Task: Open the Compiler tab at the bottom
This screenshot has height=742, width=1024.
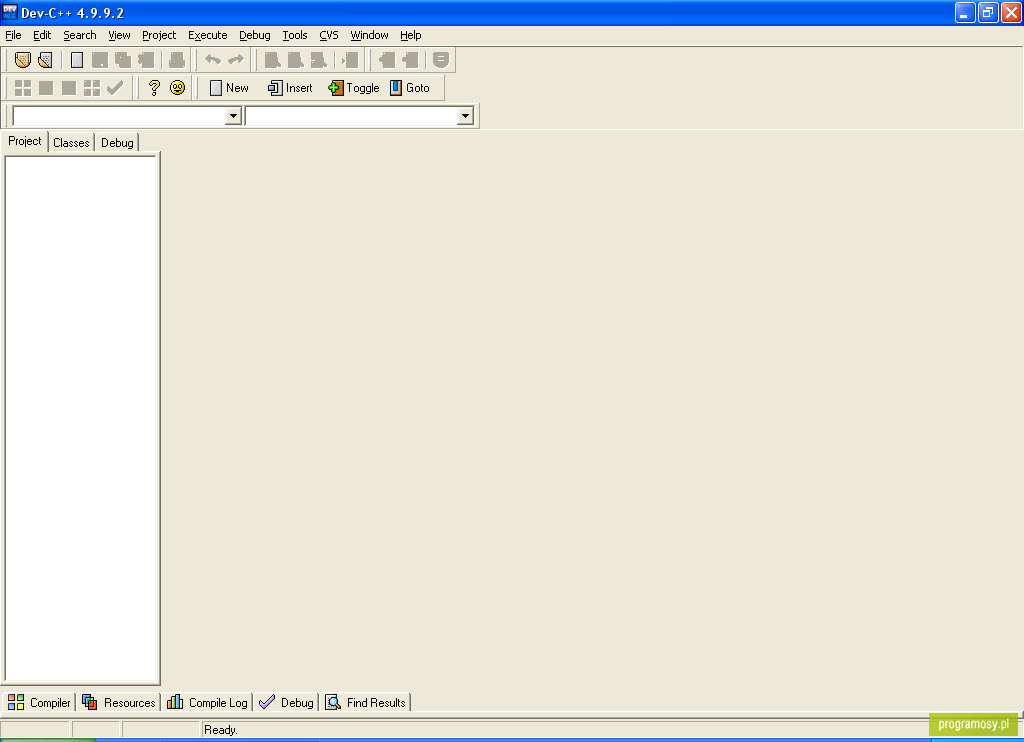Action: point(39,702)
